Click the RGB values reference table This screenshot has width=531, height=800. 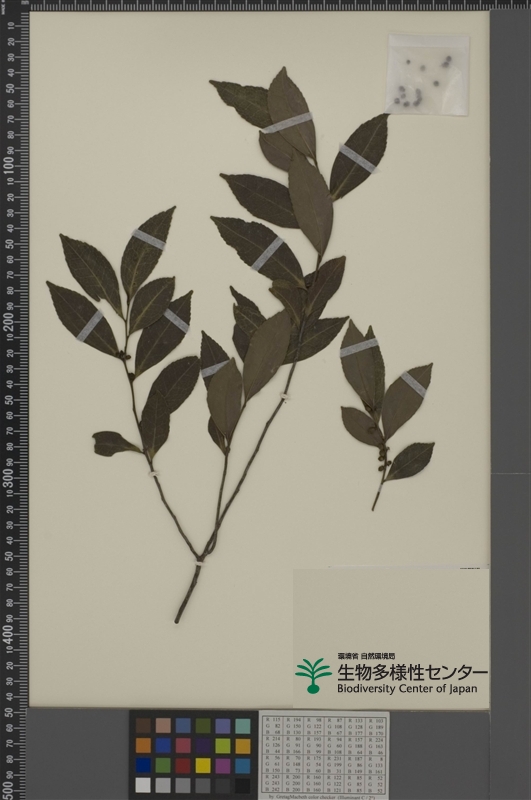pos(324,755)
